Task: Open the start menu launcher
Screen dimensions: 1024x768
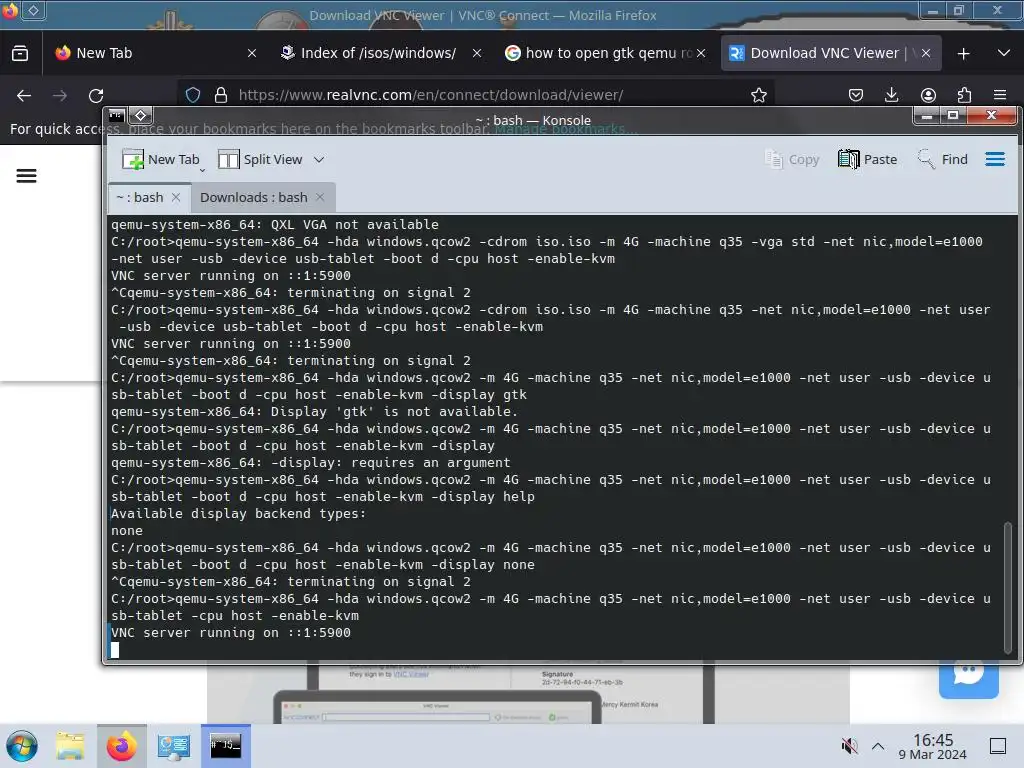Action: [22, 746]
